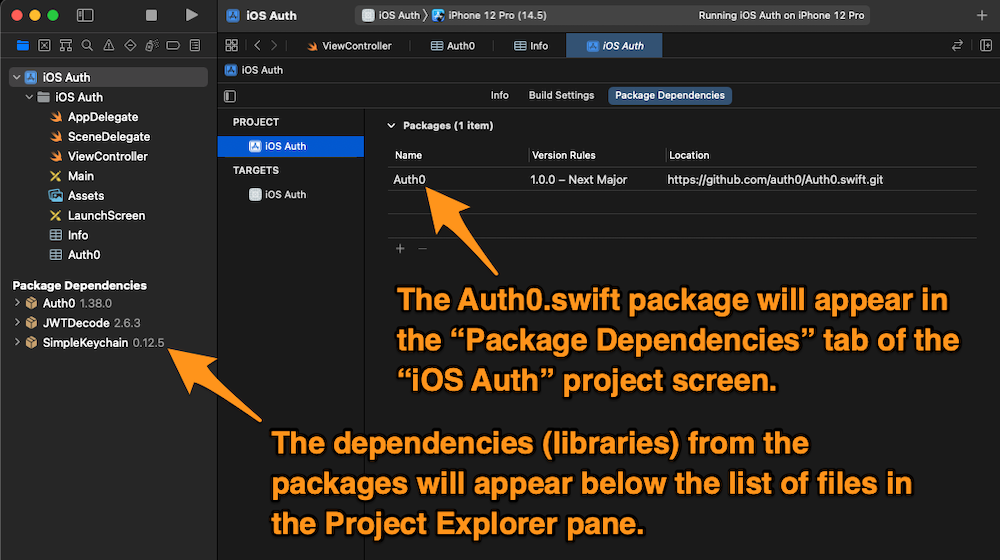Toggle the navigator sidebar visibility
The image size is (1000, 560).
[85, 15]
